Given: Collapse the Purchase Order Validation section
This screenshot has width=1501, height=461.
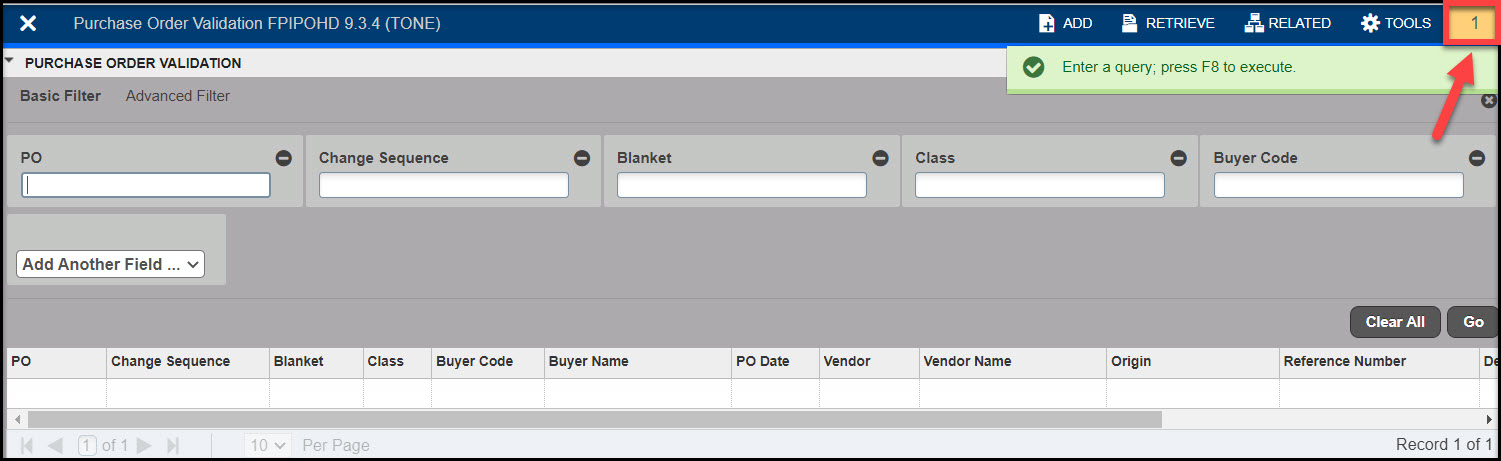Looking at the screenshot, I should coord(10,61).
